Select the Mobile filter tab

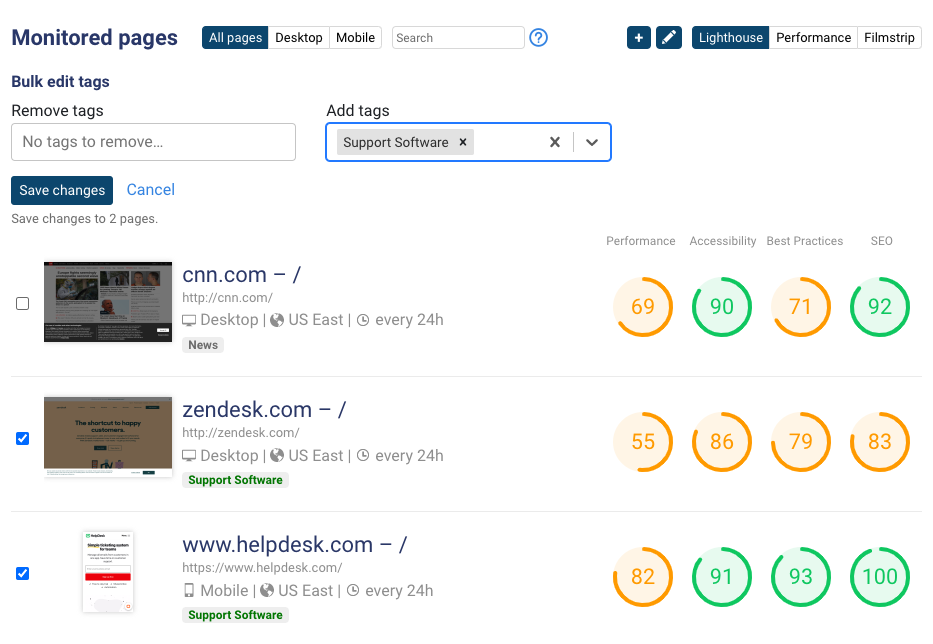tap(355, 37)
